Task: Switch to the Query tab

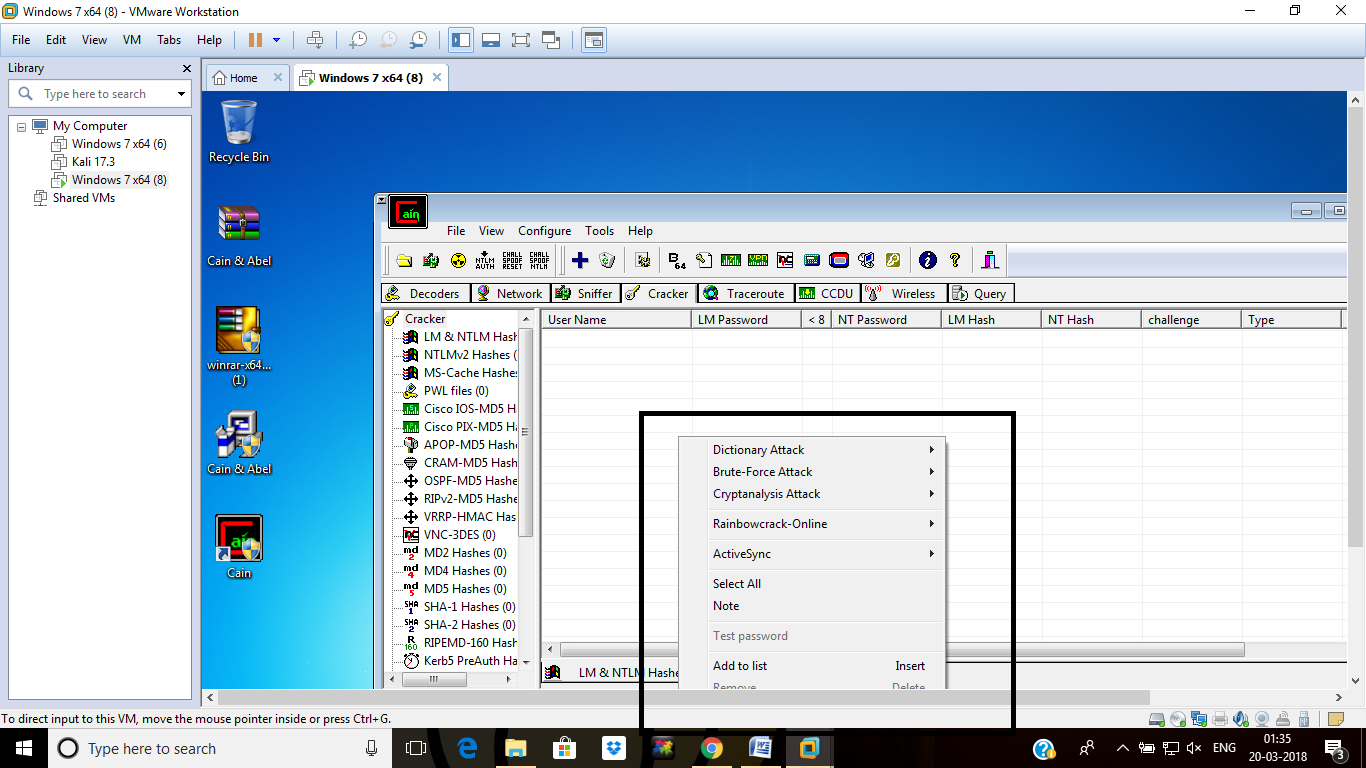Action: tap(980, 294)
